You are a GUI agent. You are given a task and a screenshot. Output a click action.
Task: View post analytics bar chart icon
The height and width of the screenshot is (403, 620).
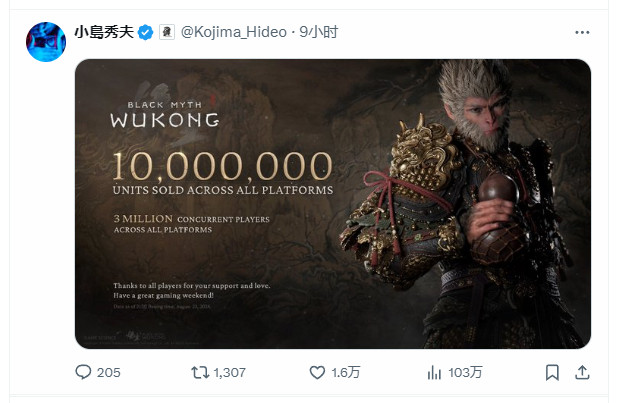click(434, 372)
